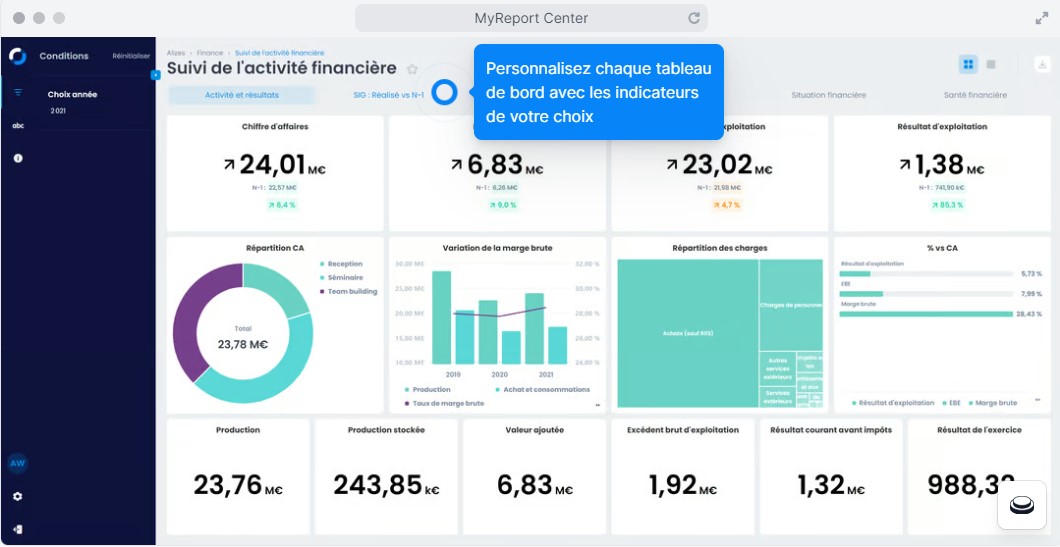Open the floating chat widget button
Viewport: 1060px width, 547px height.
pyautogui.click(x=1021, y=505)
